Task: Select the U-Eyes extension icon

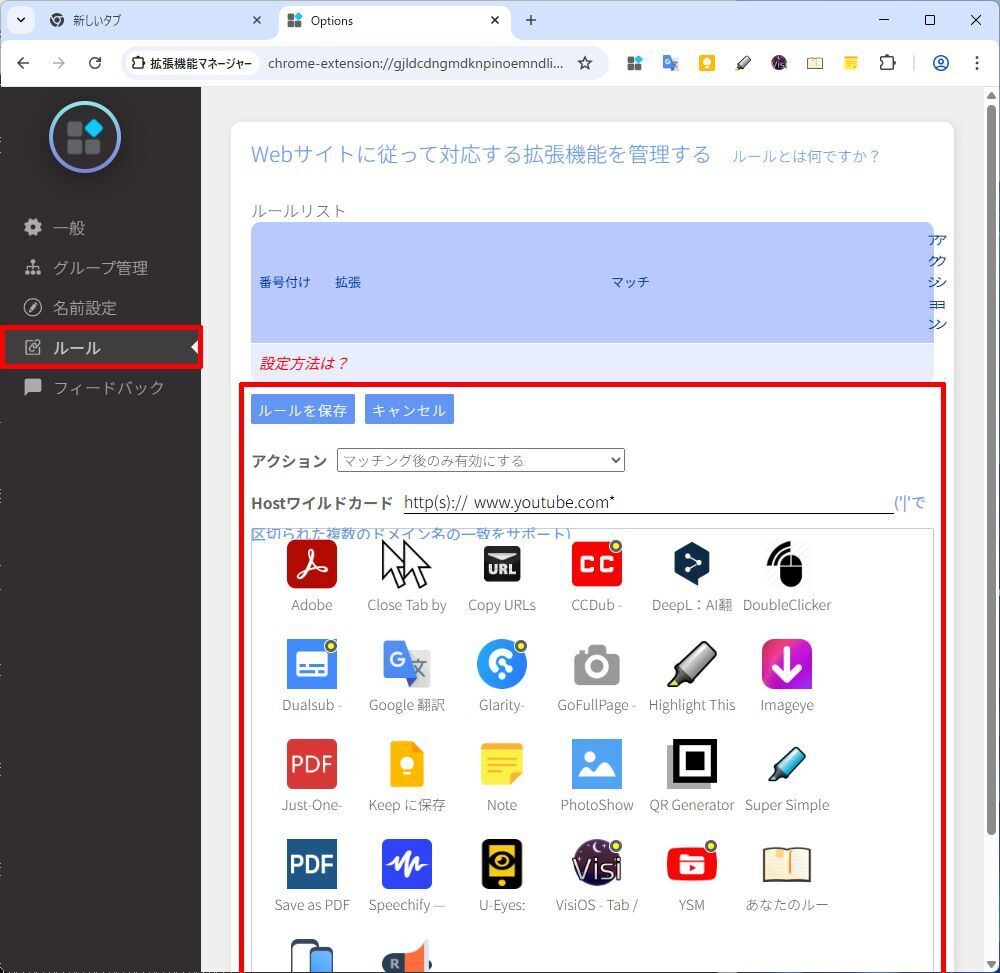Action: click(501, 864)
